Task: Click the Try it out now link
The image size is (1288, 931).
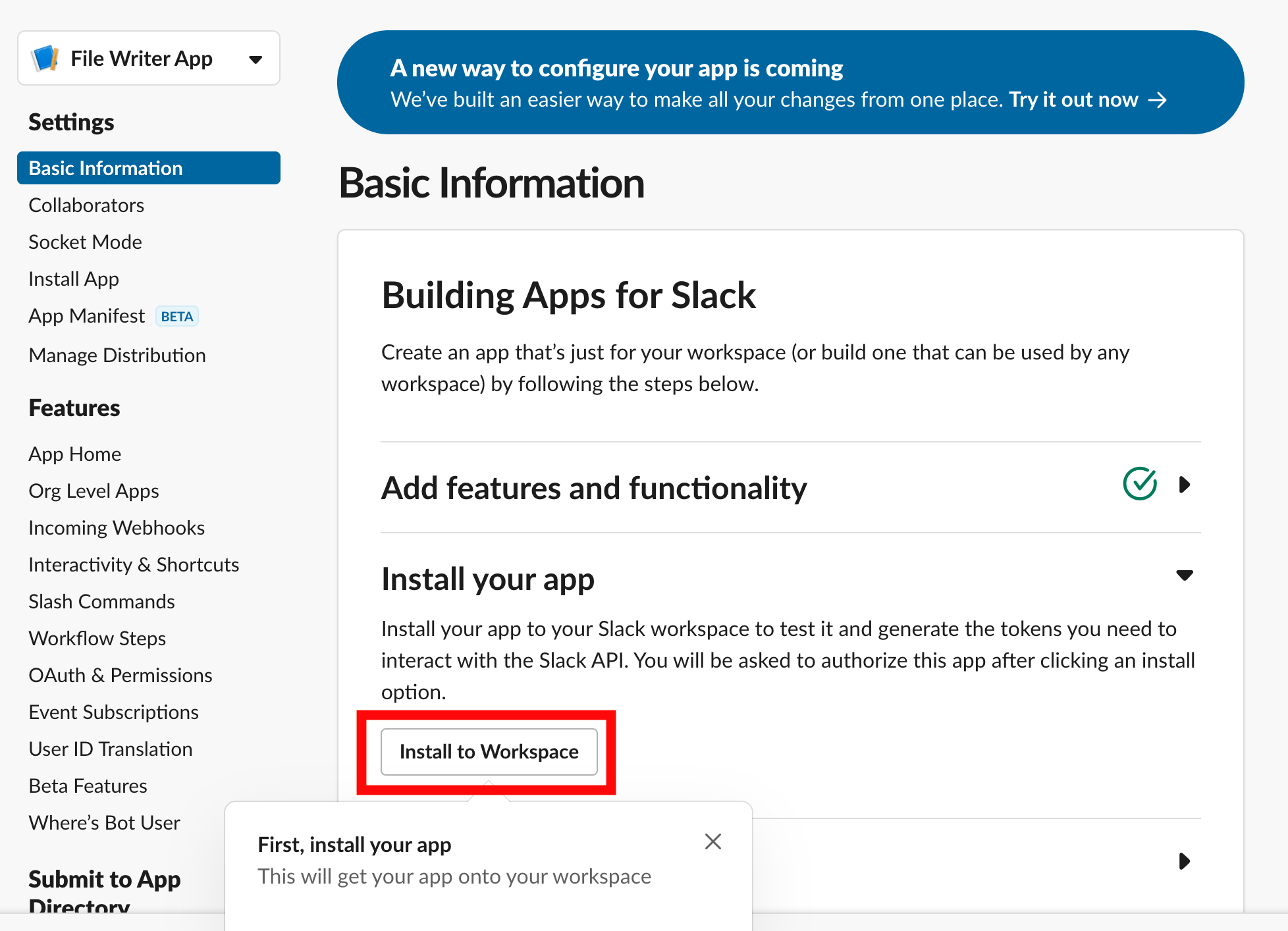Action: (1073, 99)
